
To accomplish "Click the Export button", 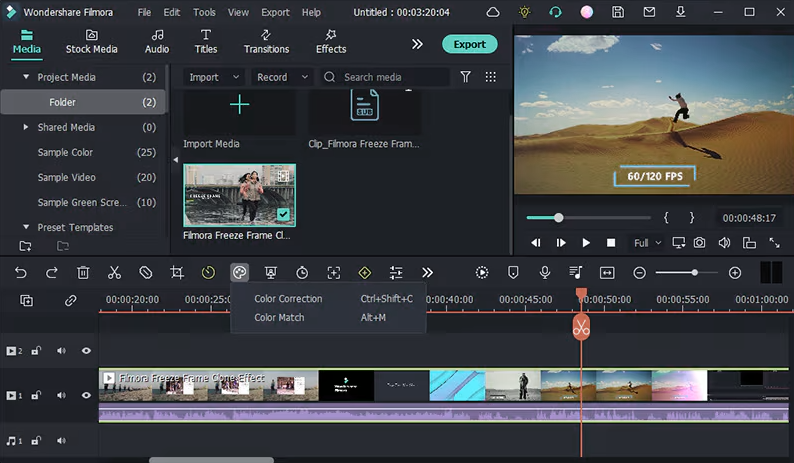I will point(469,44).
